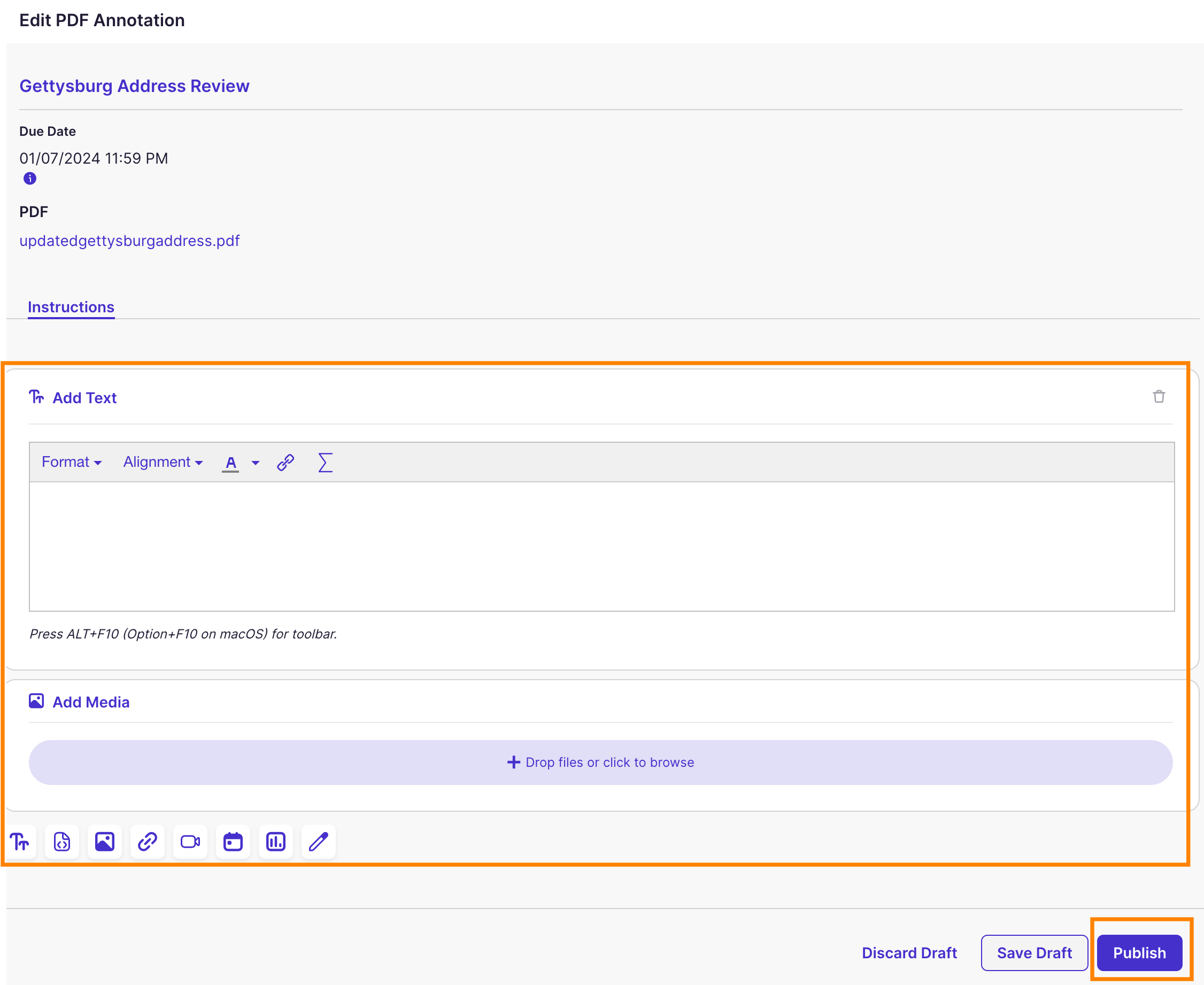This screenshot has width=1204, height=985.
Task: Select the Add Text block icon
Action: [x=20, y=842]
